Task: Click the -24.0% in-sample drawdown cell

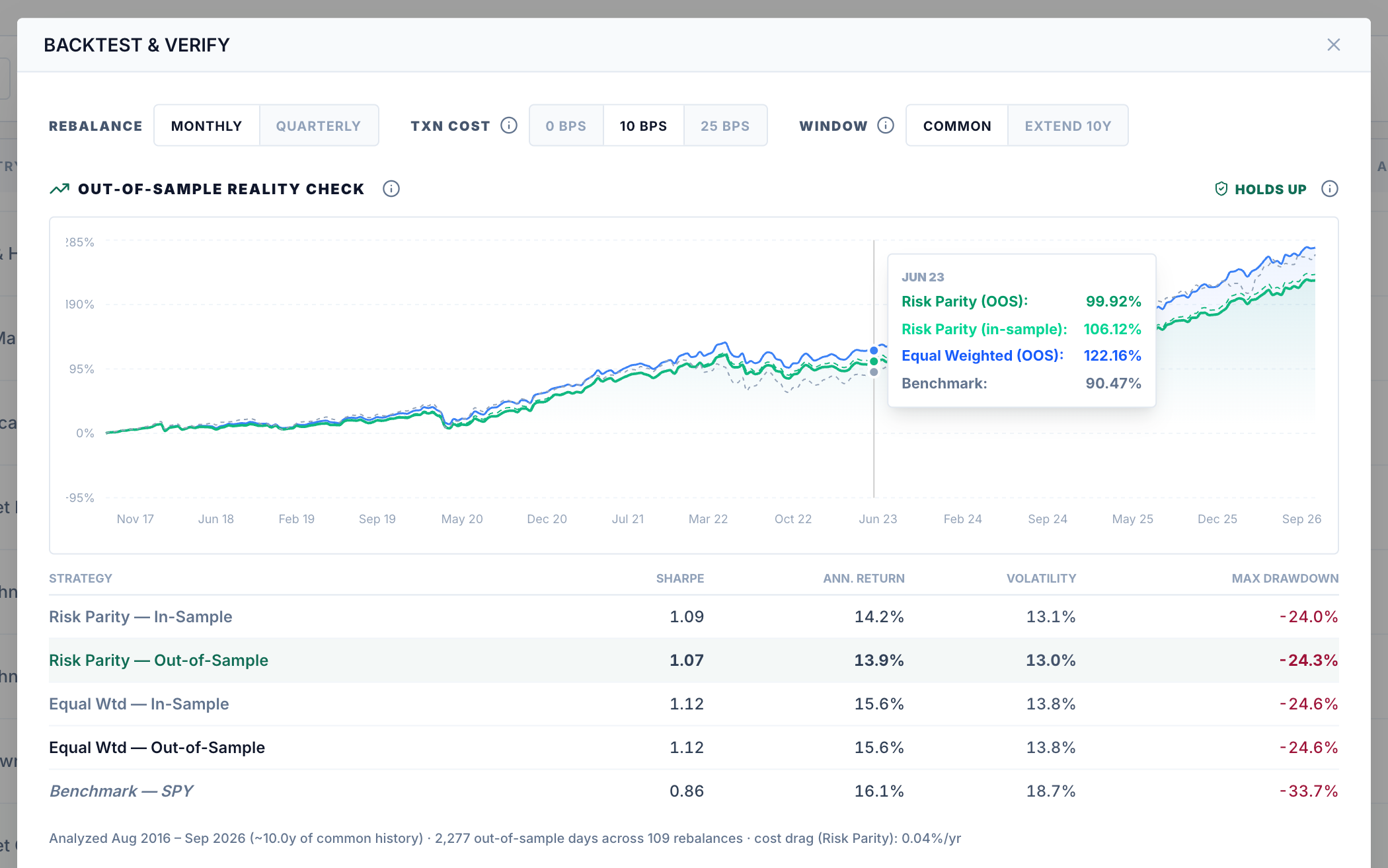Action: [x=1309, y=617]
